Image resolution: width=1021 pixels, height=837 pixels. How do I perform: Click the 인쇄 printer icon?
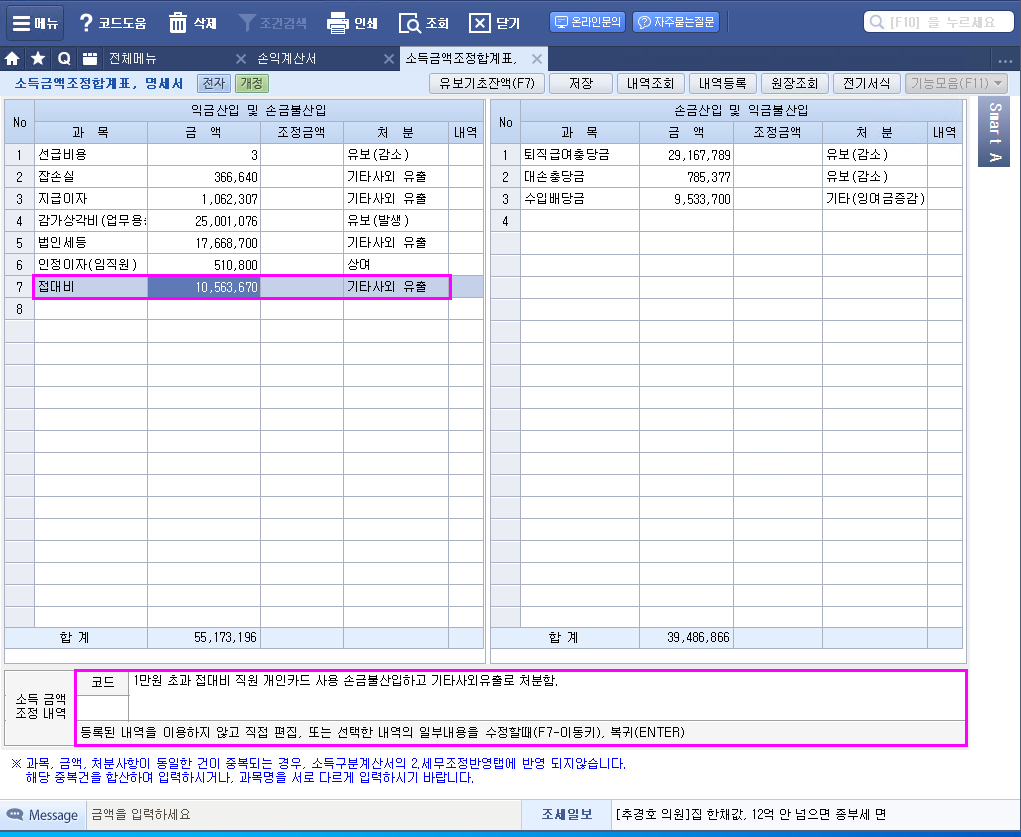coord(338,22)
